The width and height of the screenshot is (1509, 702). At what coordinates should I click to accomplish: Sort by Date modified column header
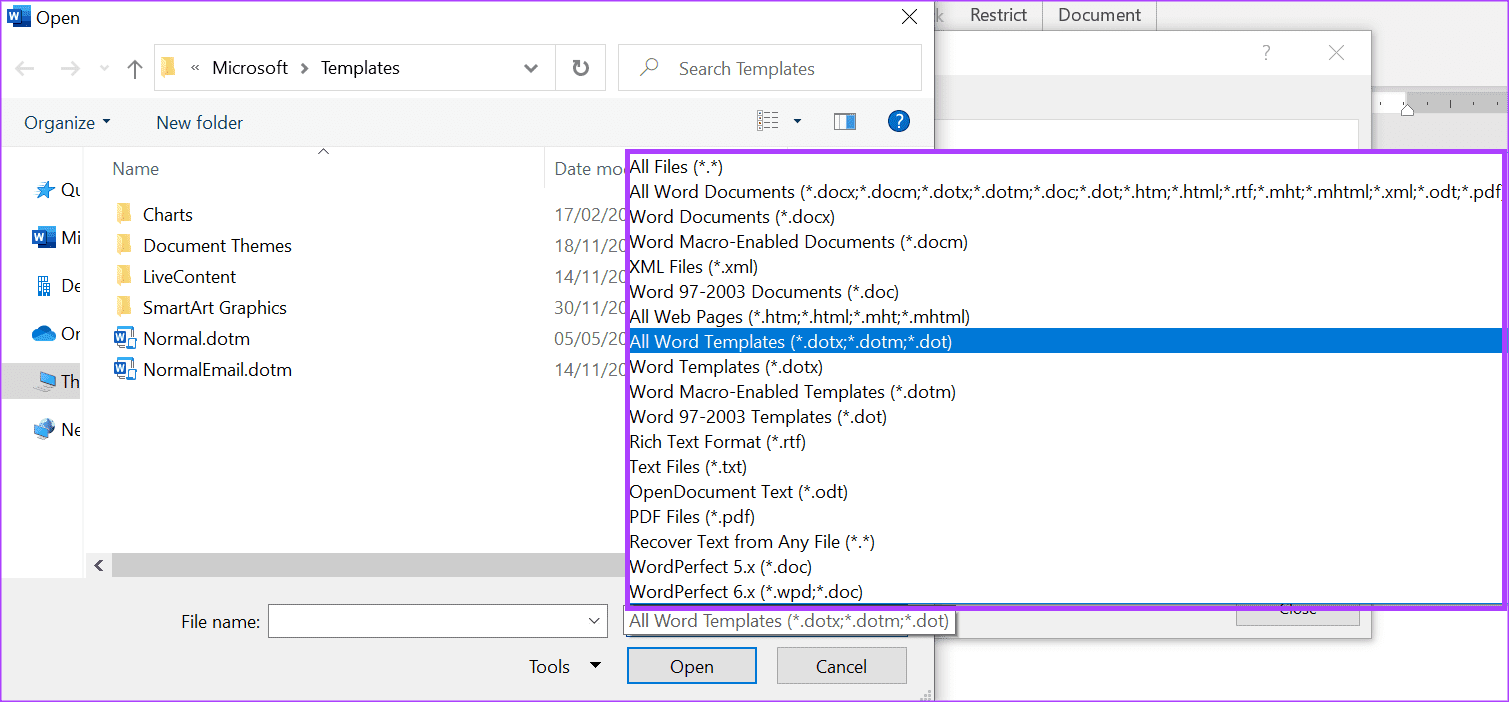[588, 169]
